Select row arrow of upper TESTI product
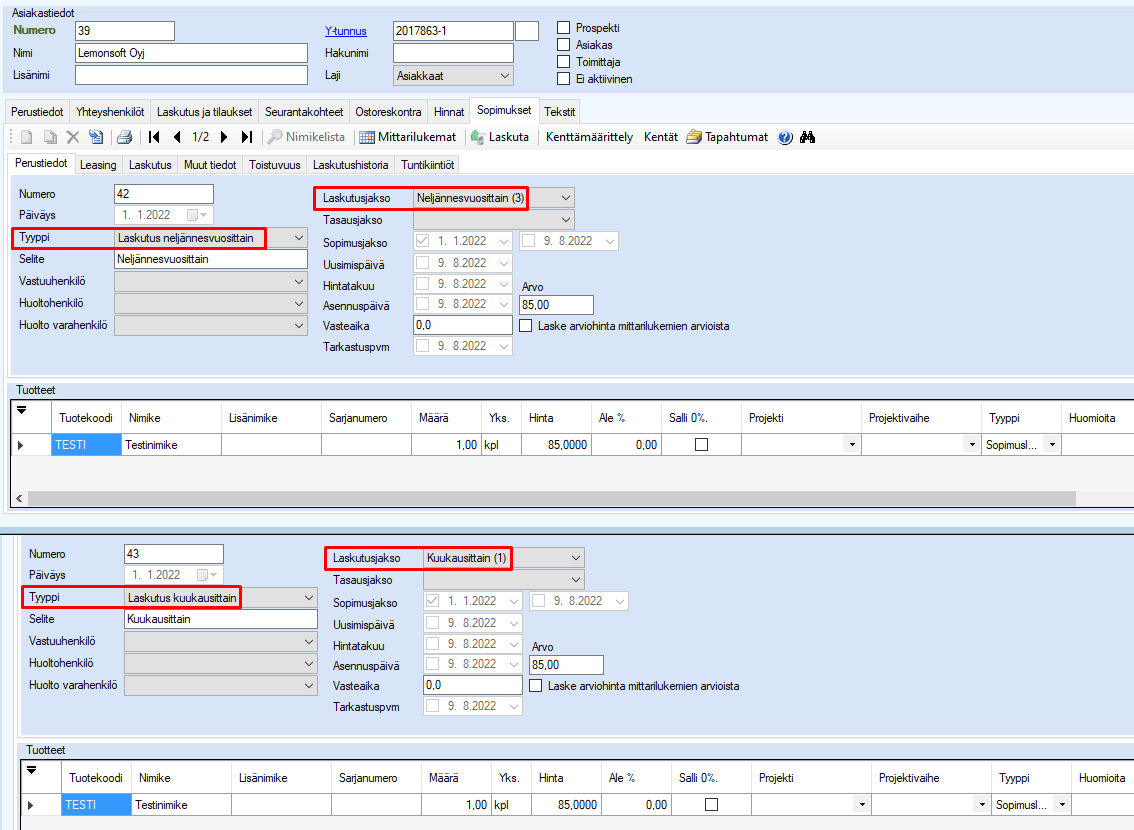Screen dimensions: 1134x830 (20, 445)
